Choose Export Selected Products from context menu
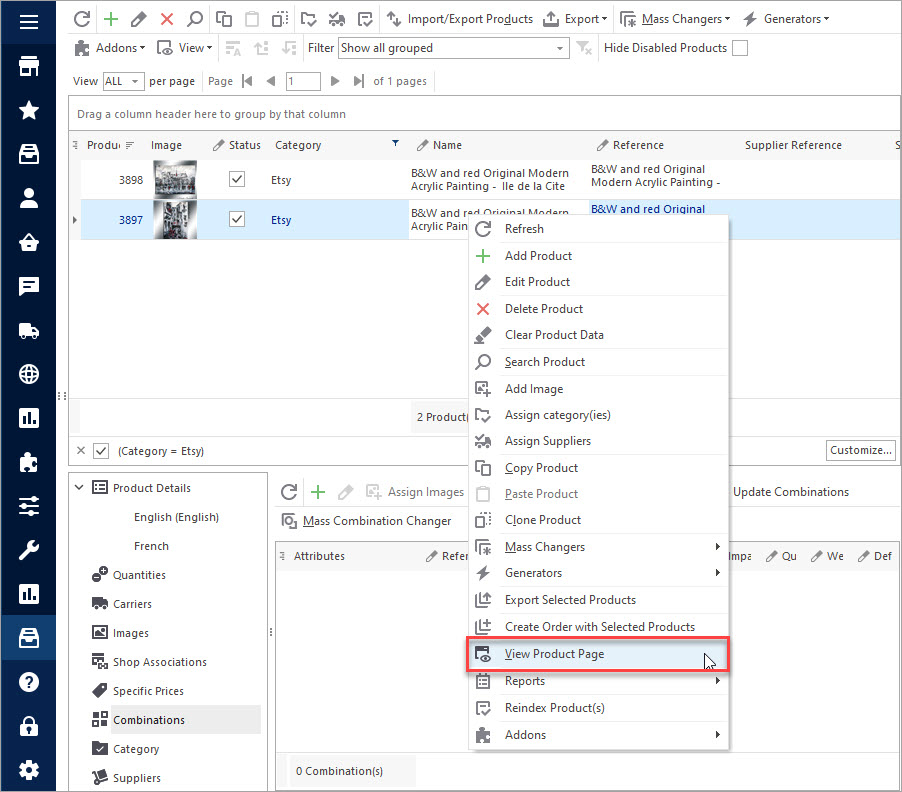 (598, 600)
